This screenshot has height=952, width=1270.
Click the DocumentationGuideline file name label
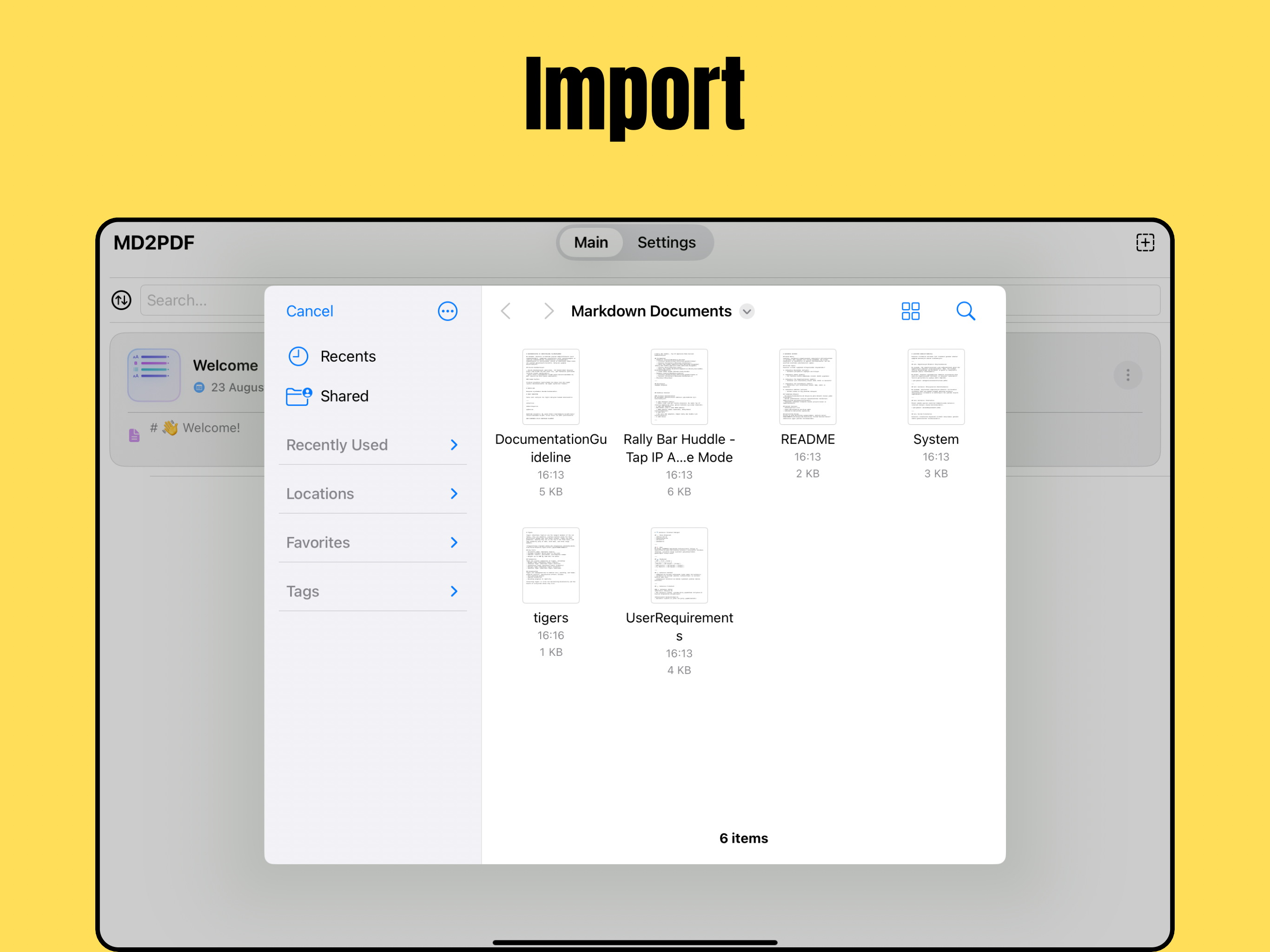tap(550, 448)
